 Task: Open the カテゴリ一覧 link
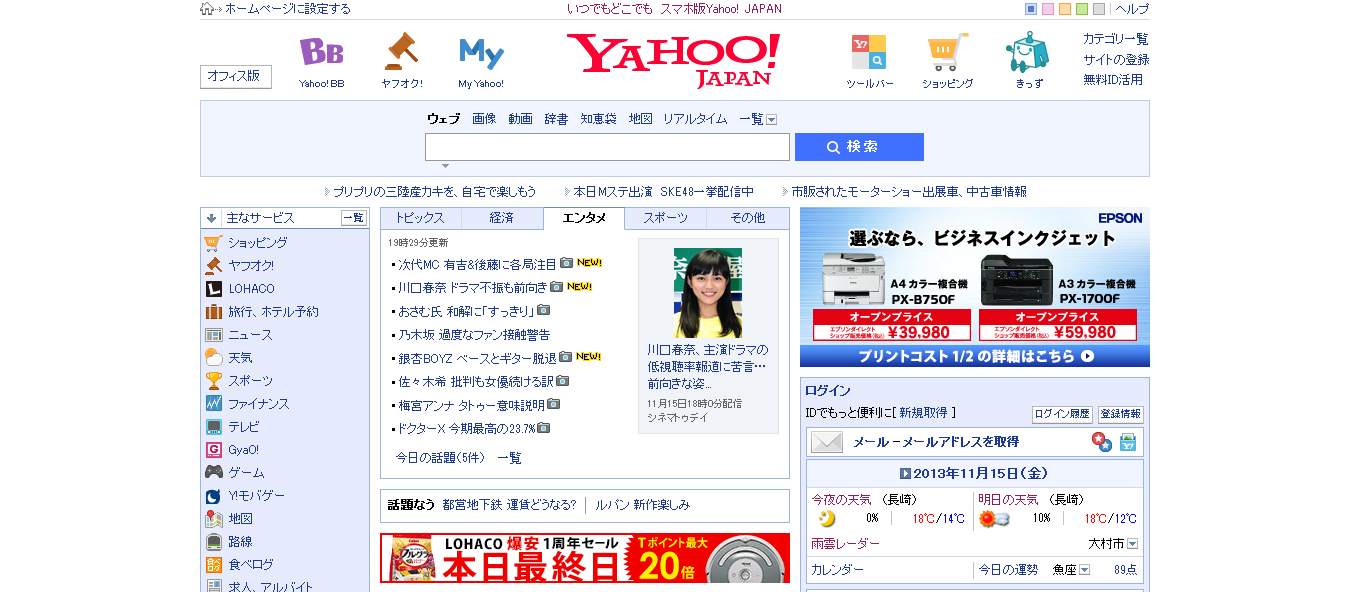pyautogui.click(x=1116, y=39)
